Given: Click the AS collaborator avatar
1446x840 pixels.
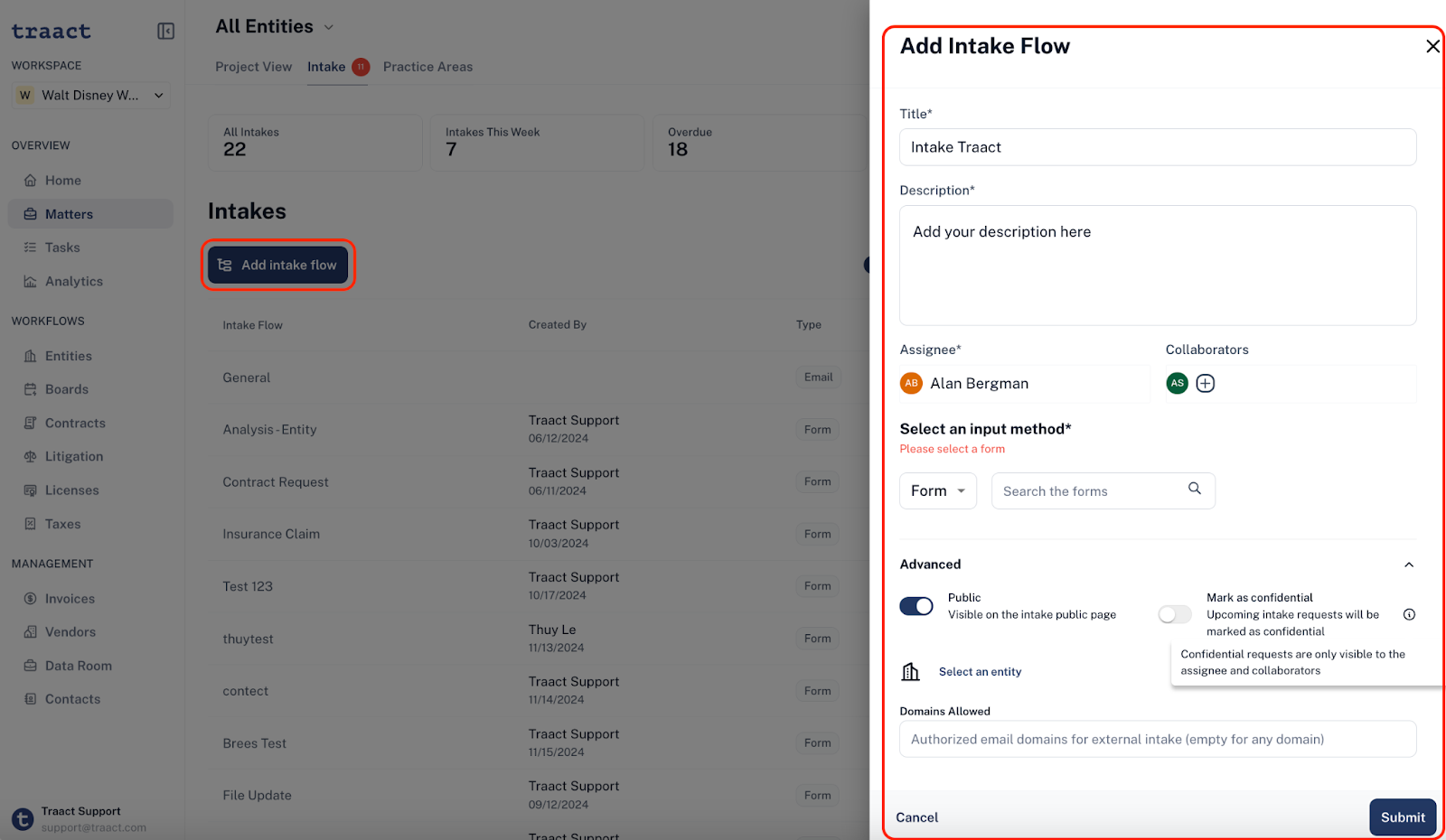Looking at the screenshot, I should tap(1177, 383).
